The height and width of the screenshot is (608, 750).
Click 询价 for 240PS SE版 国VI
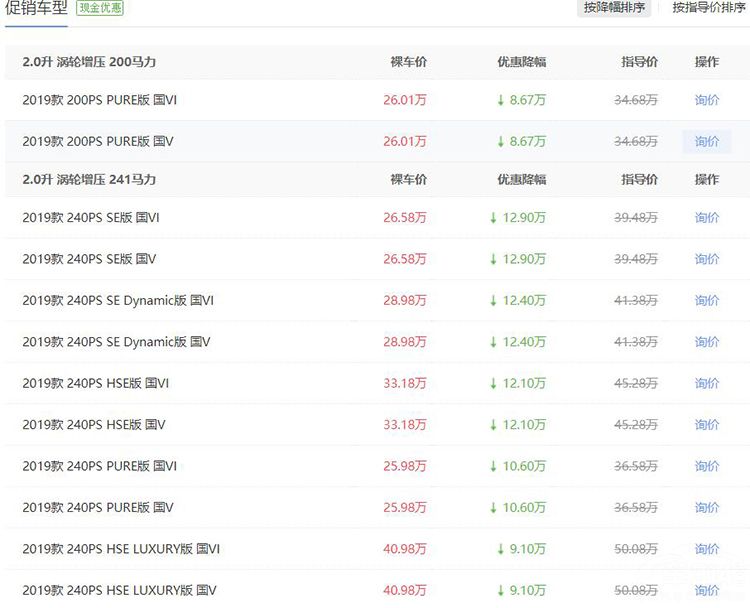pyautogui.click(x=707, y=217)
